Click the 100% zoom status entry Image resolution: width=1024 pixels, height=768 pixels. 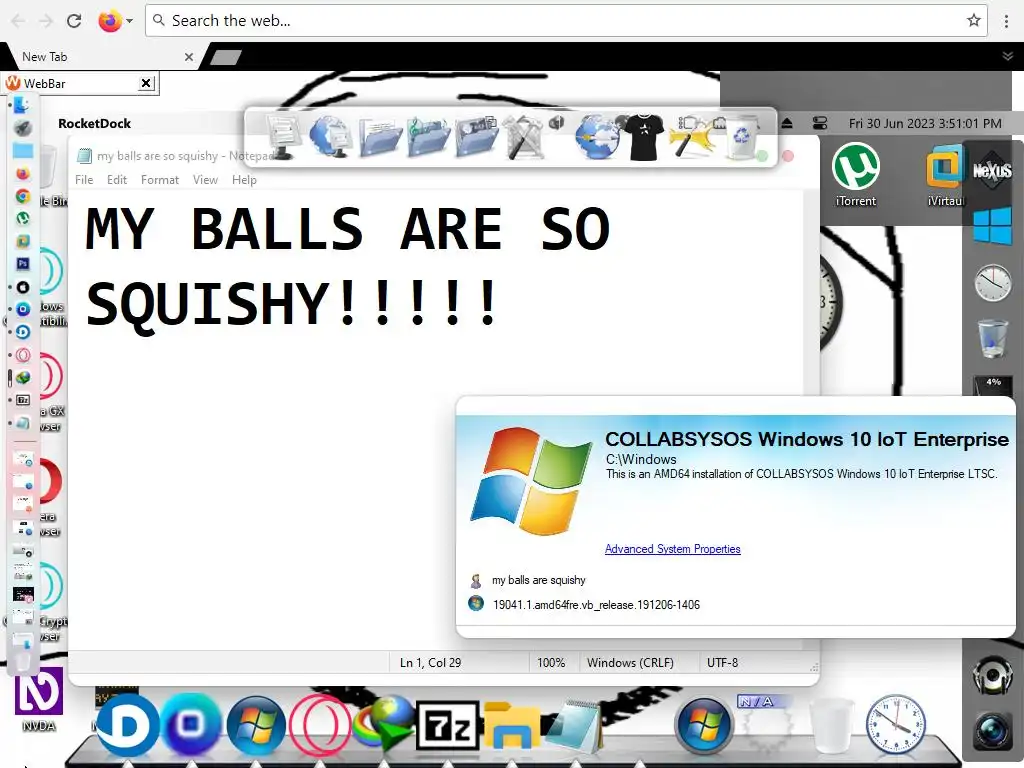[x=551, y=663]
